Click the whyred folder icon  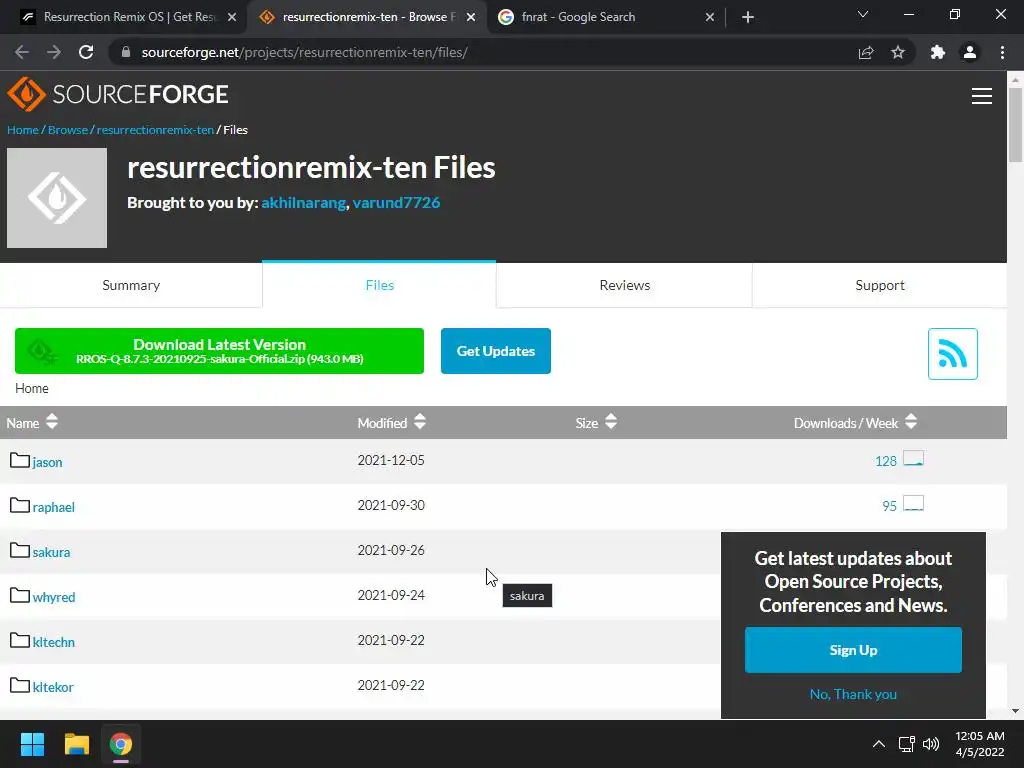coord(20,596)
